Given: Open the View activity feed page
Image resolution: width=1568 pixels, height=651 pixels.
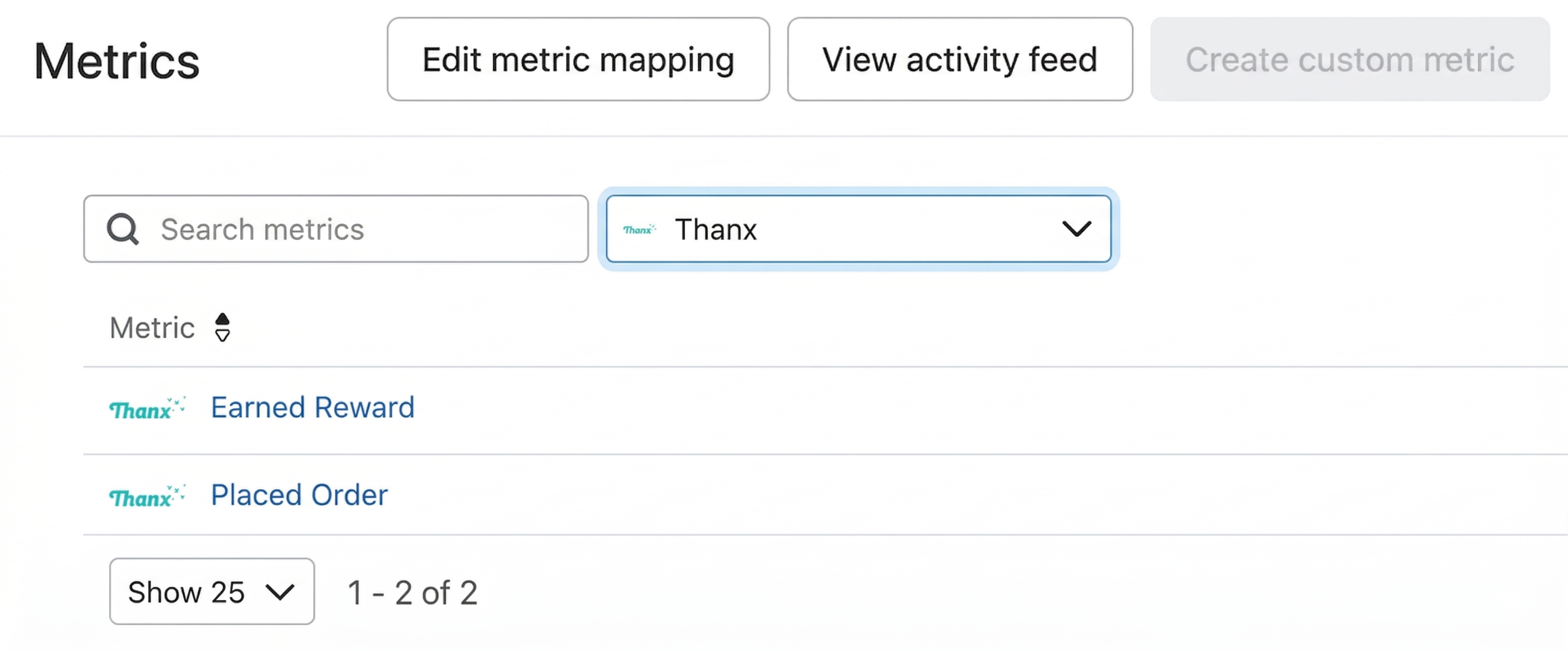Looking at the screenshot, I should (960, 59).
